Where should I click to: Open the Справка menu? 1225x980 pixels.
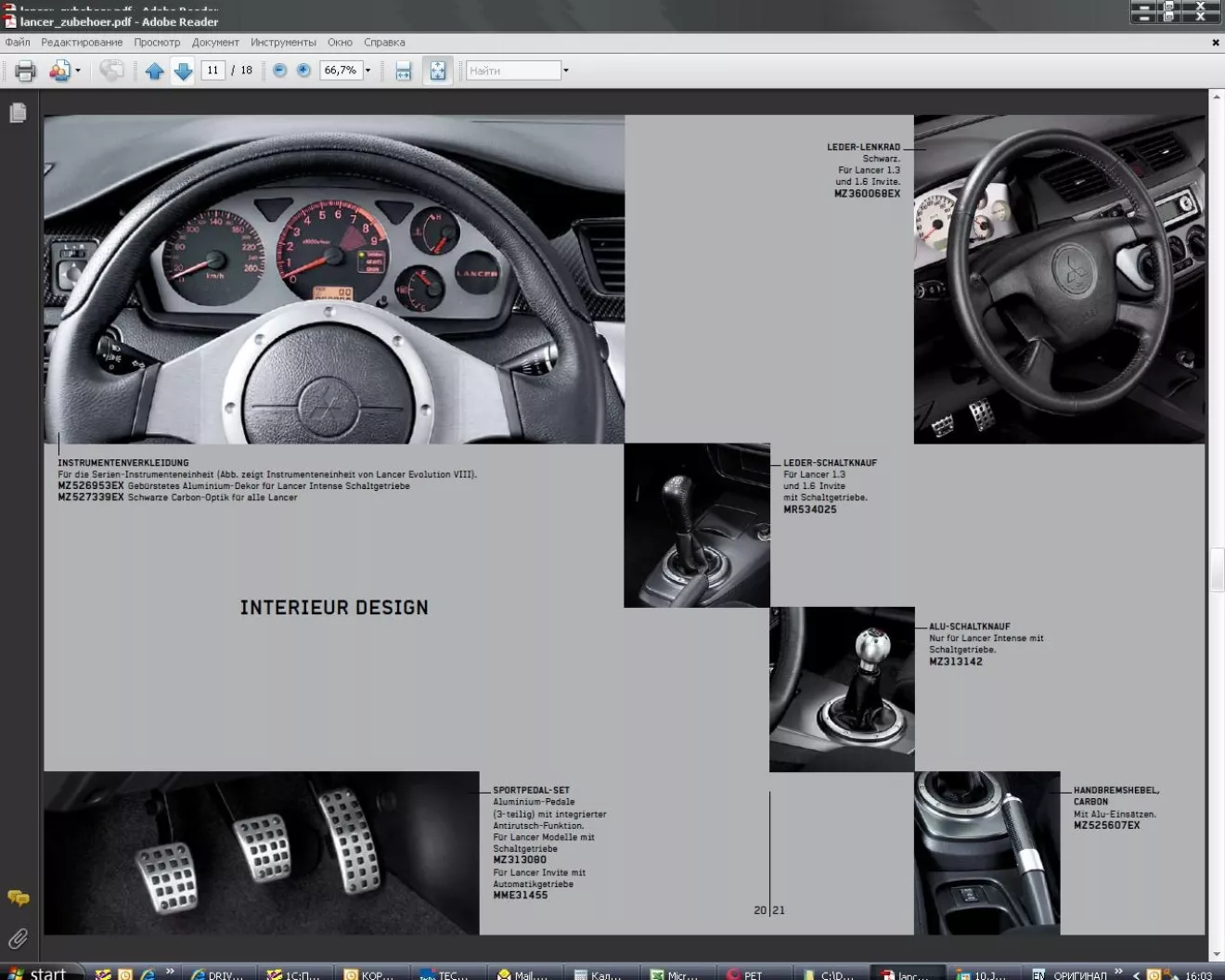coord(384,43)
